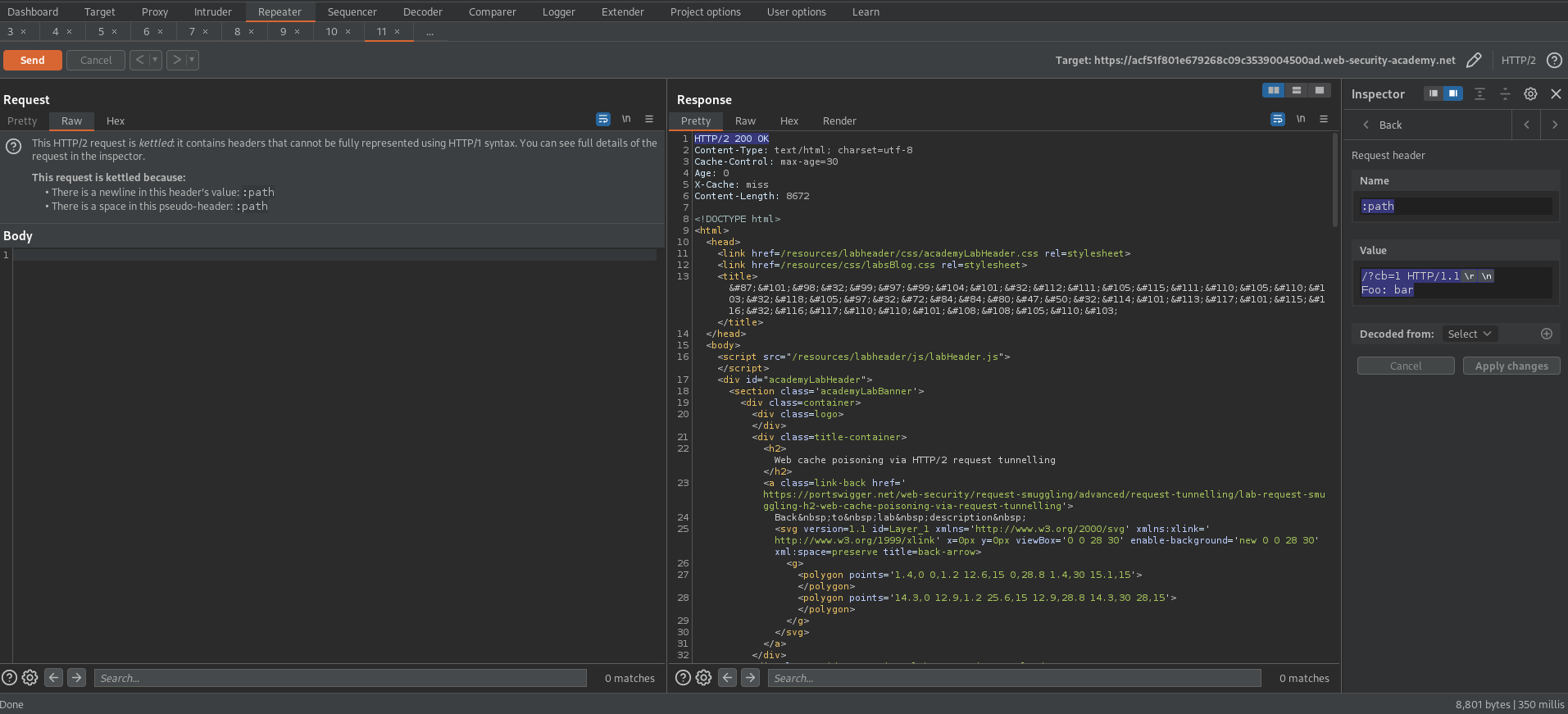Open the Extender tab

pyautogui.click(x=623, y=11)
